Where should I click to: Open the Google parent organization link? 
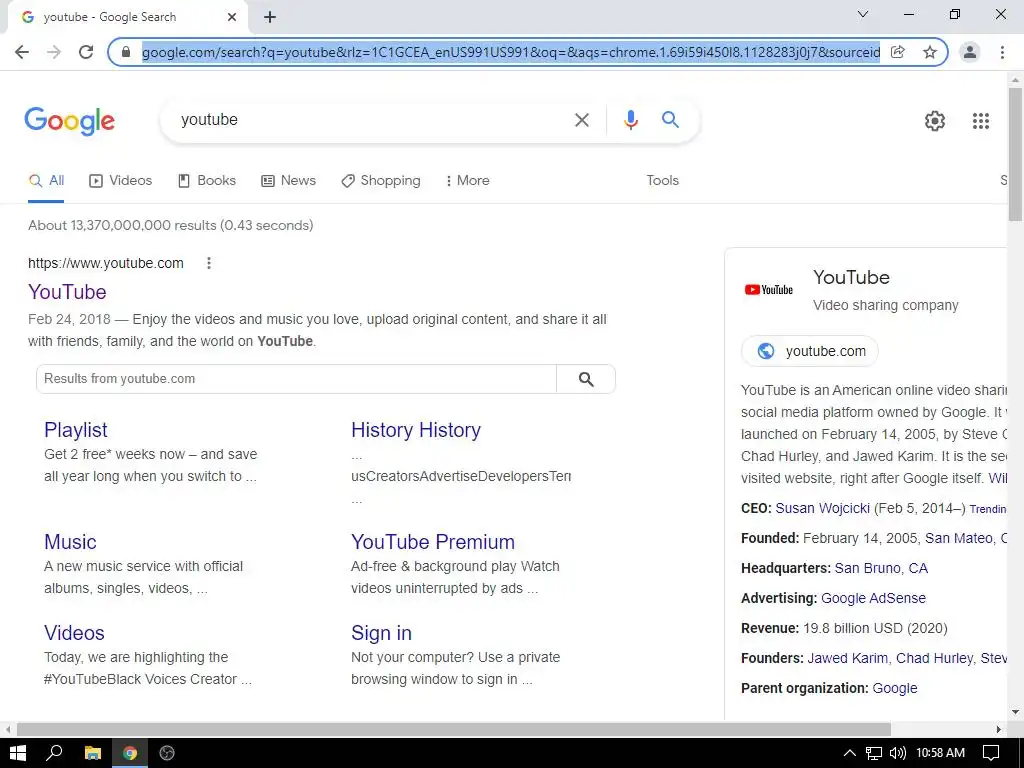click(x=895, y=689)
